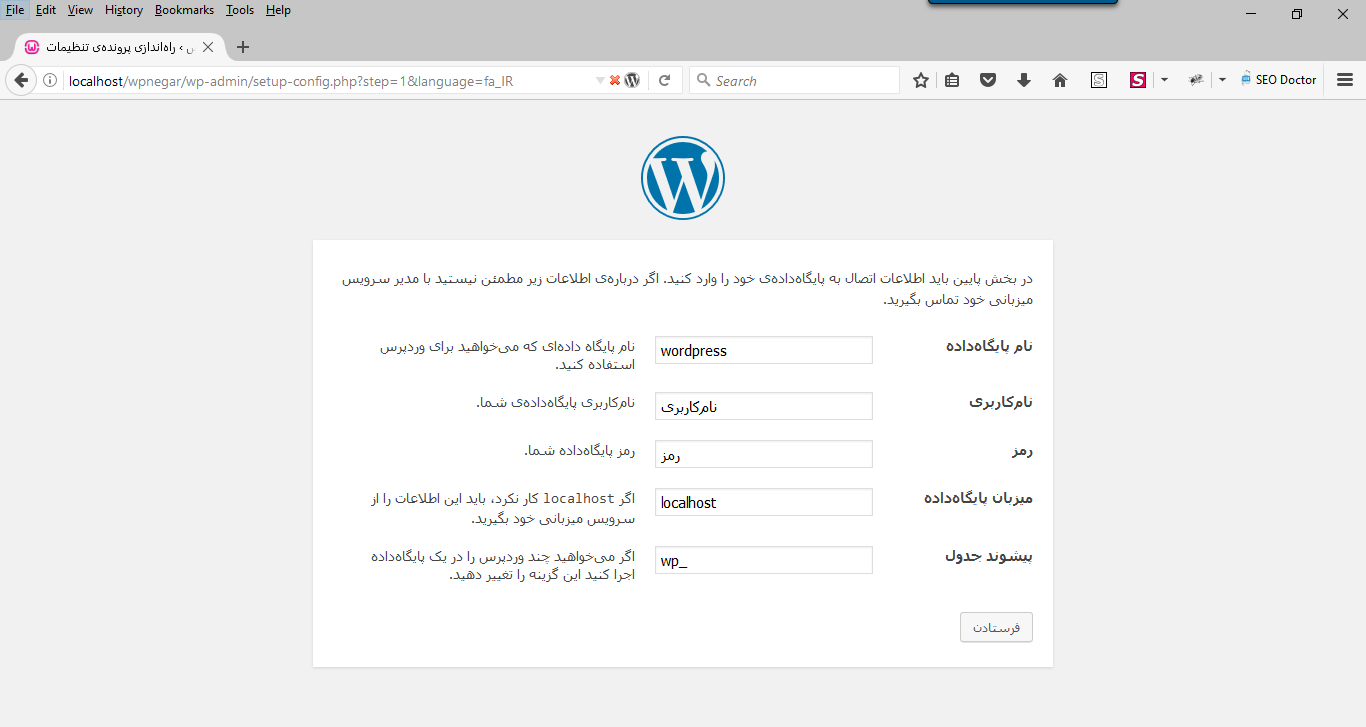Screen dimensions: 1366x727
Task: Open the Edit menu
Action: click(46, 10)
